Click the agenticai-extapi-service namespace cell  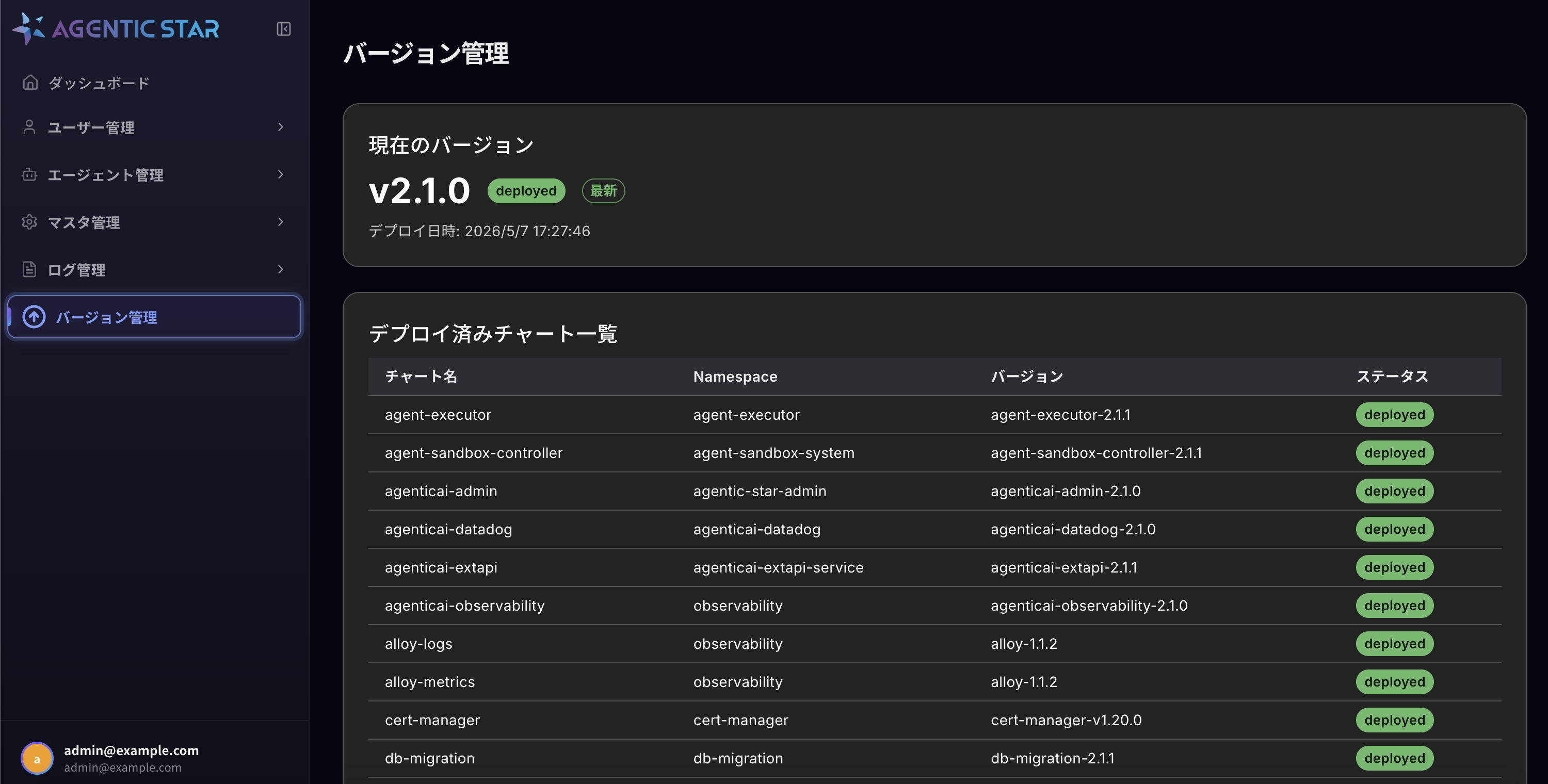pyautogui.click(x=778, y=567)
